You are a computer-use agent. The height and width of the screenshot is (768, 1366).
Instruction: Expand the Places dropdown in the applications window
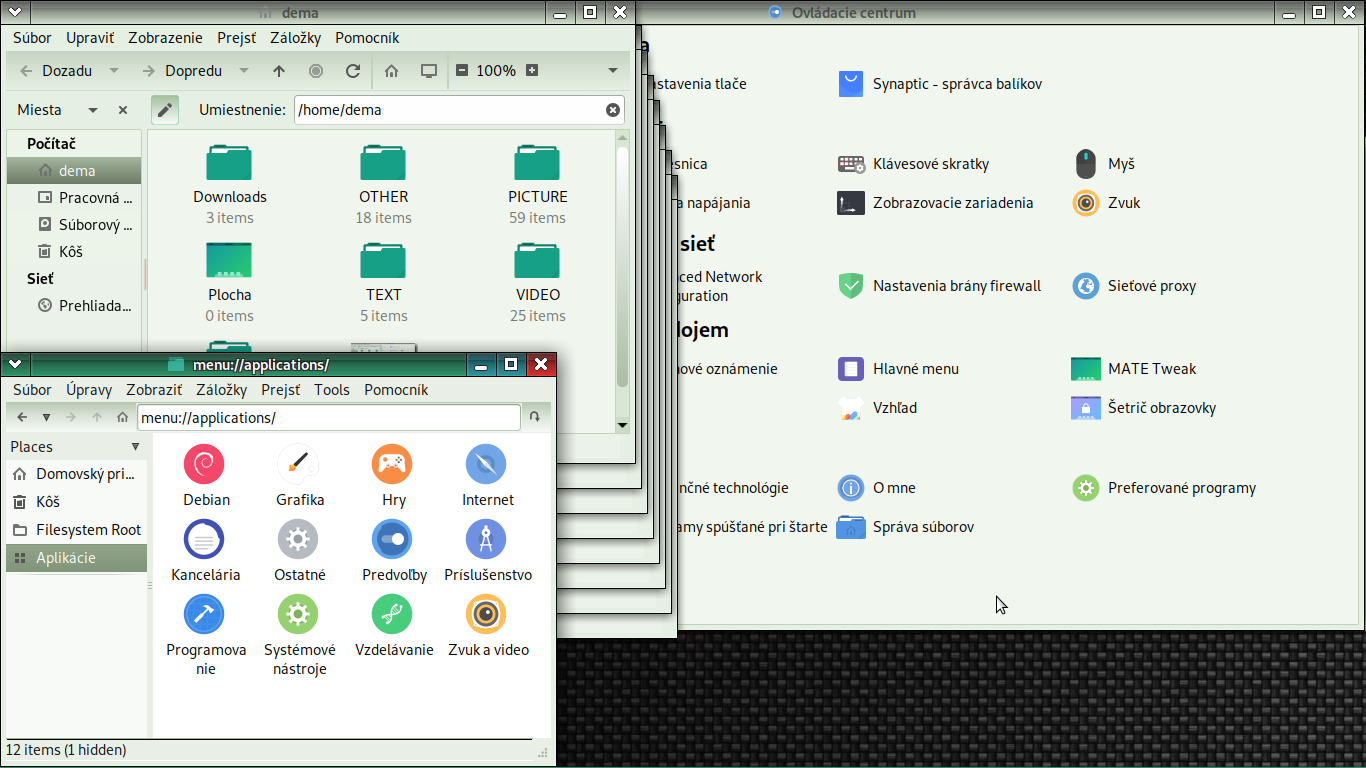tap(136, 447)
